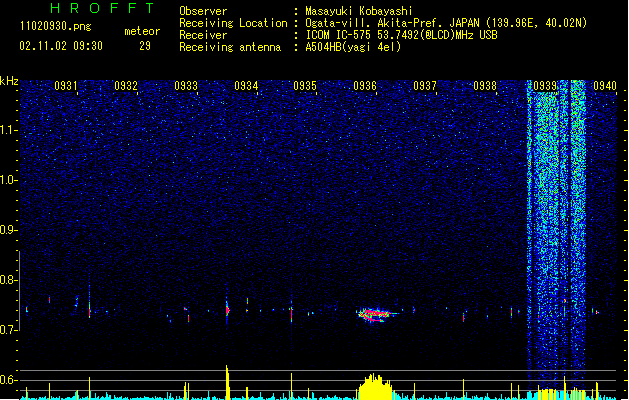The image size is (629, 400).
Task: Click the 'Observer' field label
Action: point(203,11)
